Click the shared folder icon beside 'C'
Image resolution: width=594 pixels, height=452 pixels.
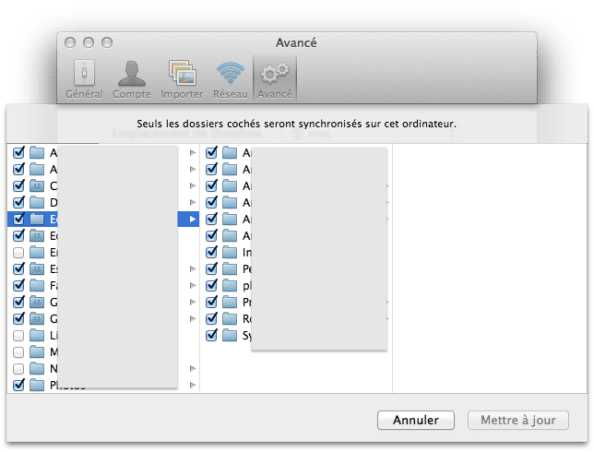click(x=37, y=186)
